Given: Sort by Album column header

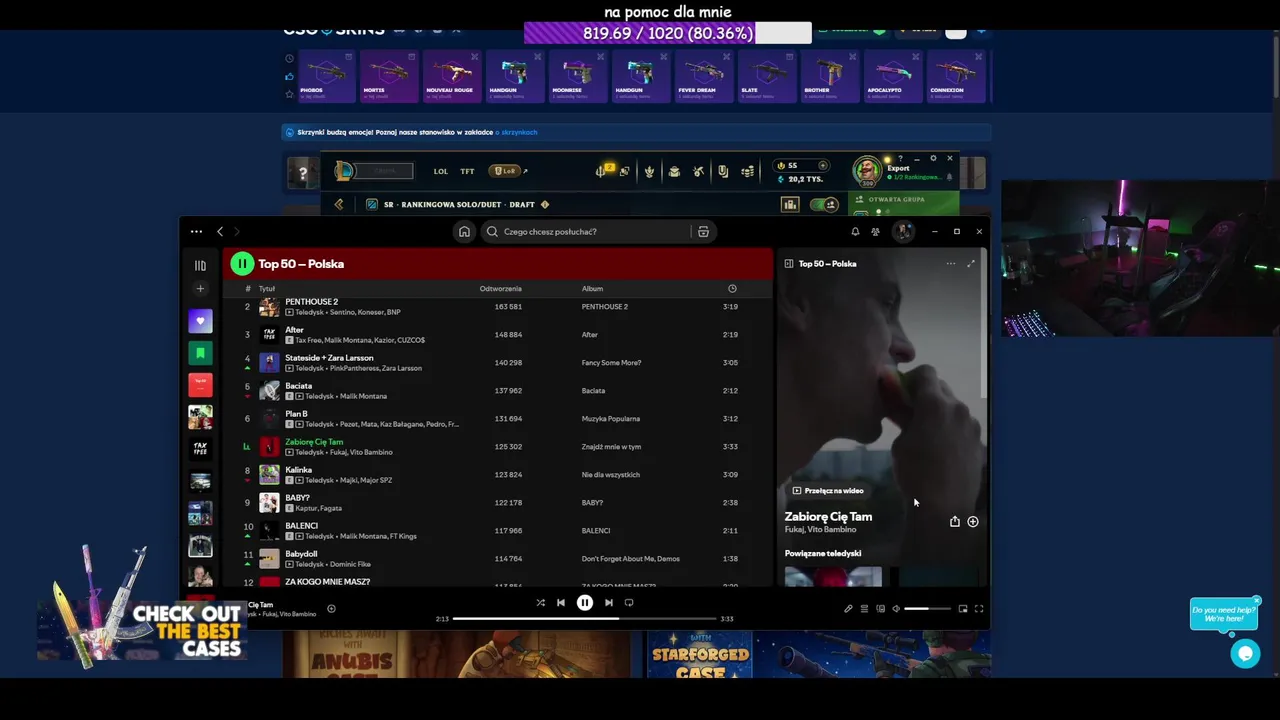Looking at the screenshot, I should click(x=592, y=289).
